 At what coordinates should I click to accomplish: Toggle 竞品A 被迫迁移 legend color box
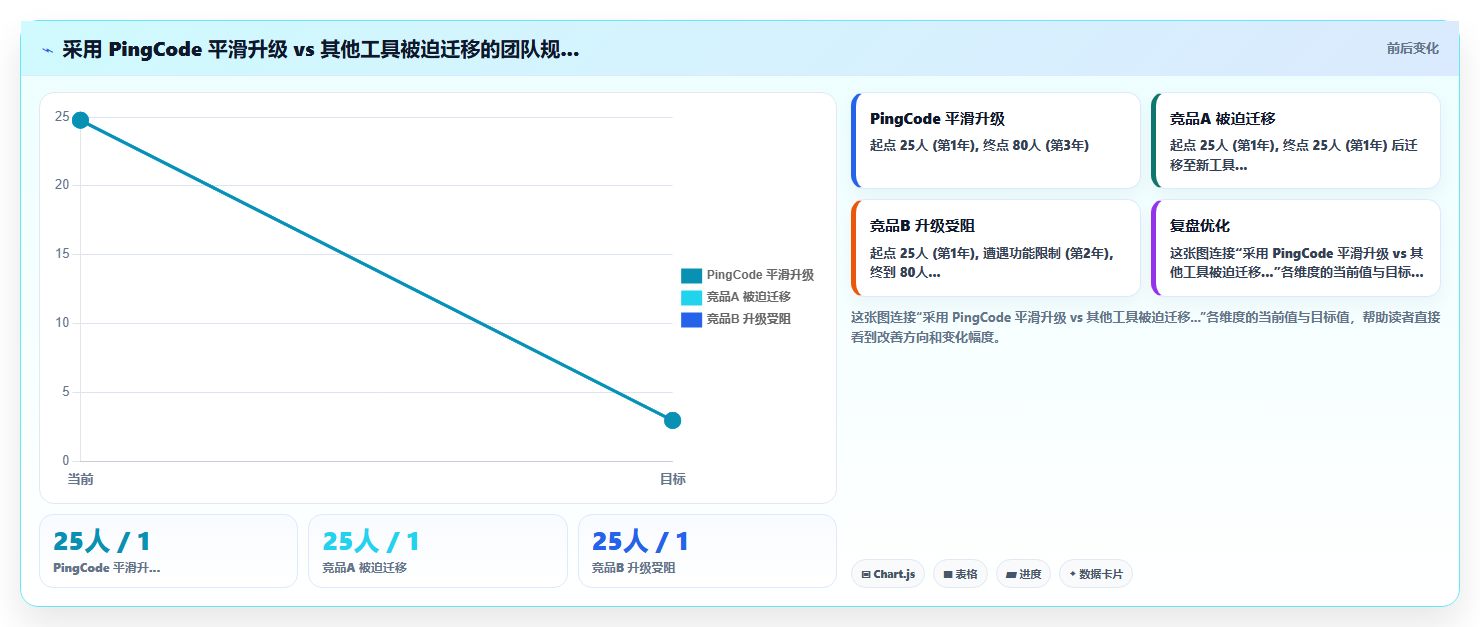tap(691, 297)
